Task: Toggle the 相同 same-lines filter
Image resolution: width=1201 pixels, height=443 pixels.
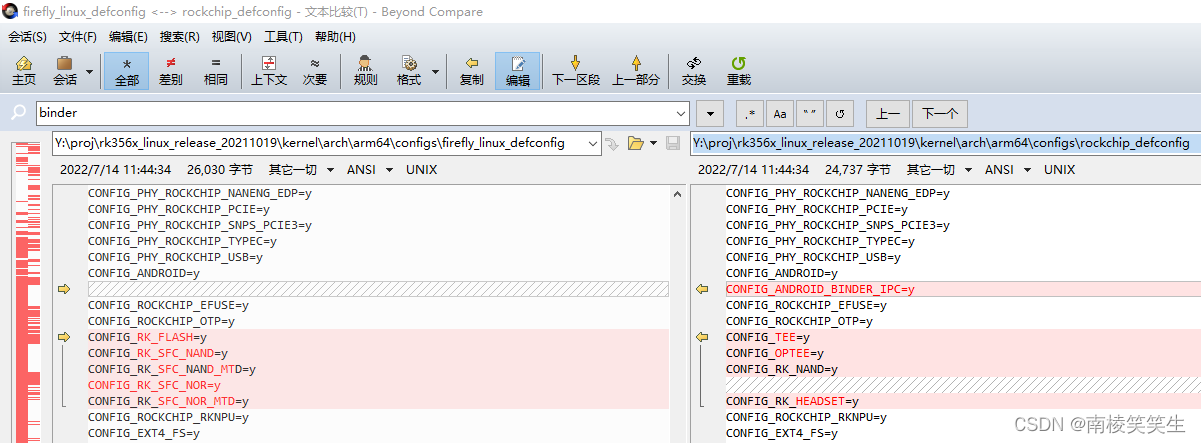Action: coord(215,71)
